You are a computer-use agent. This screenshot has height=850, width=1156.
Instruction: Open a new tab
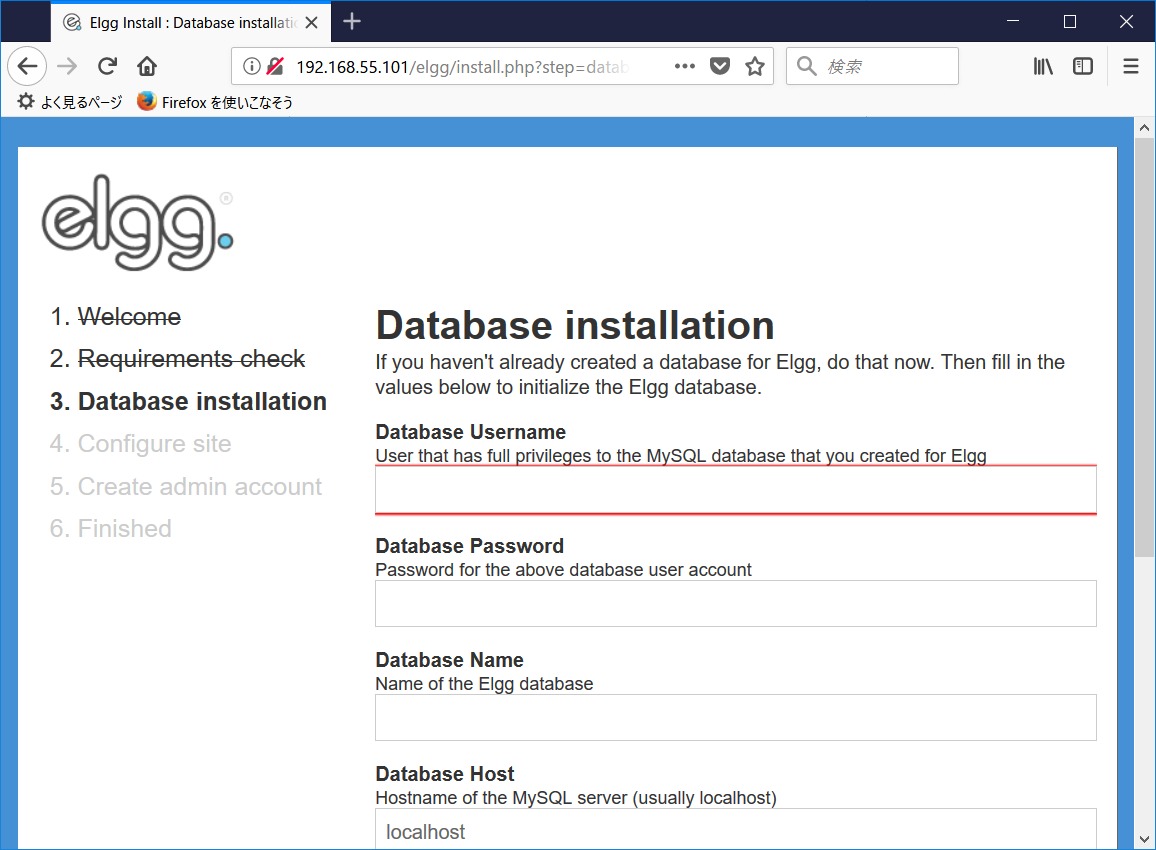pos(353,21)
